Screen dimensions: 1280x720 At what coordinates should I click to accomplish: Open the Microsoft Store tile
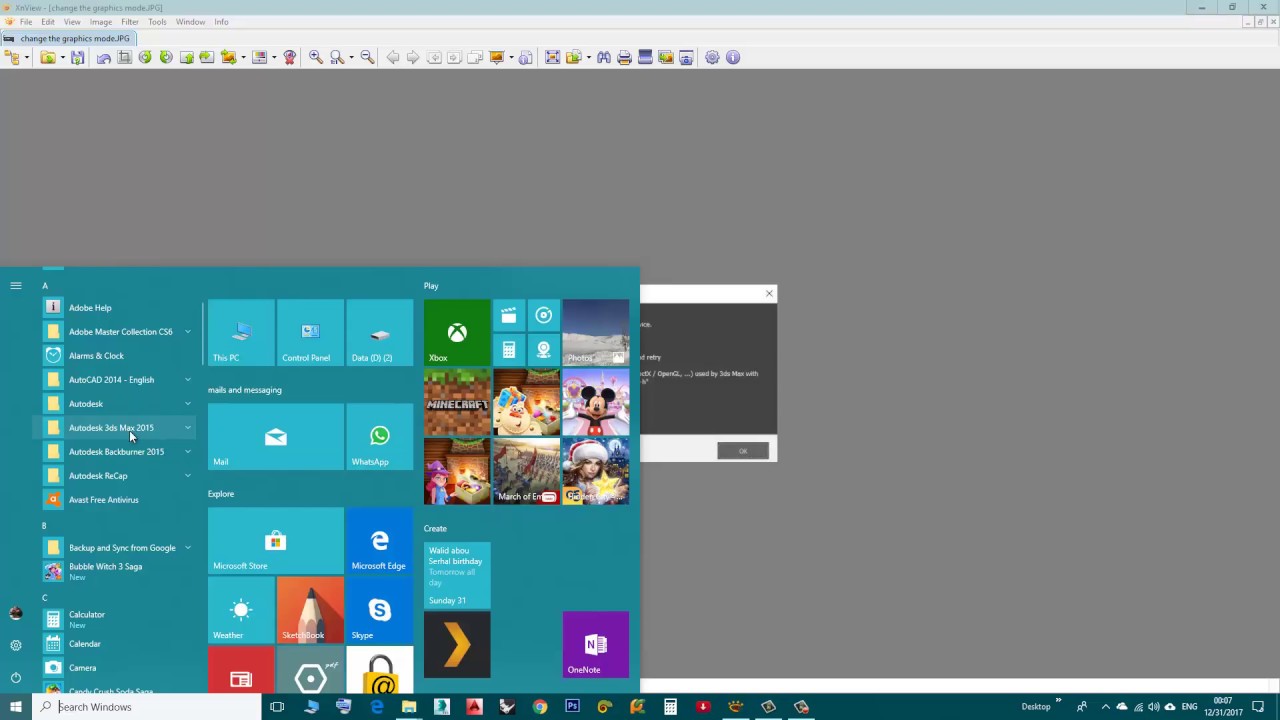(276, 541)
